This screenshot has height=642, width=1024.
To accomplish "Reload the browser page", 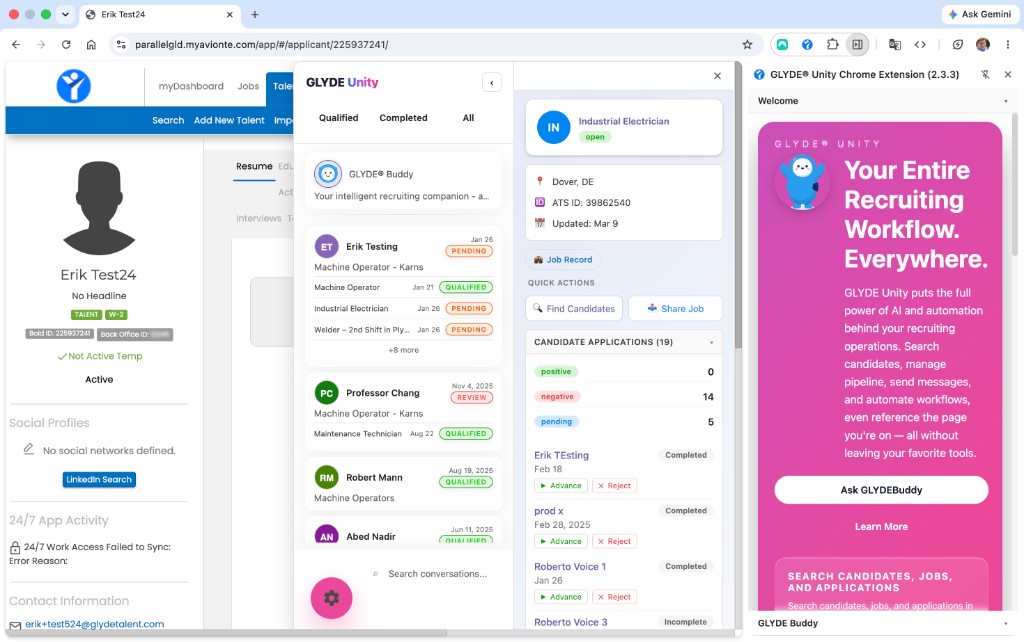I will pos(66,44).
